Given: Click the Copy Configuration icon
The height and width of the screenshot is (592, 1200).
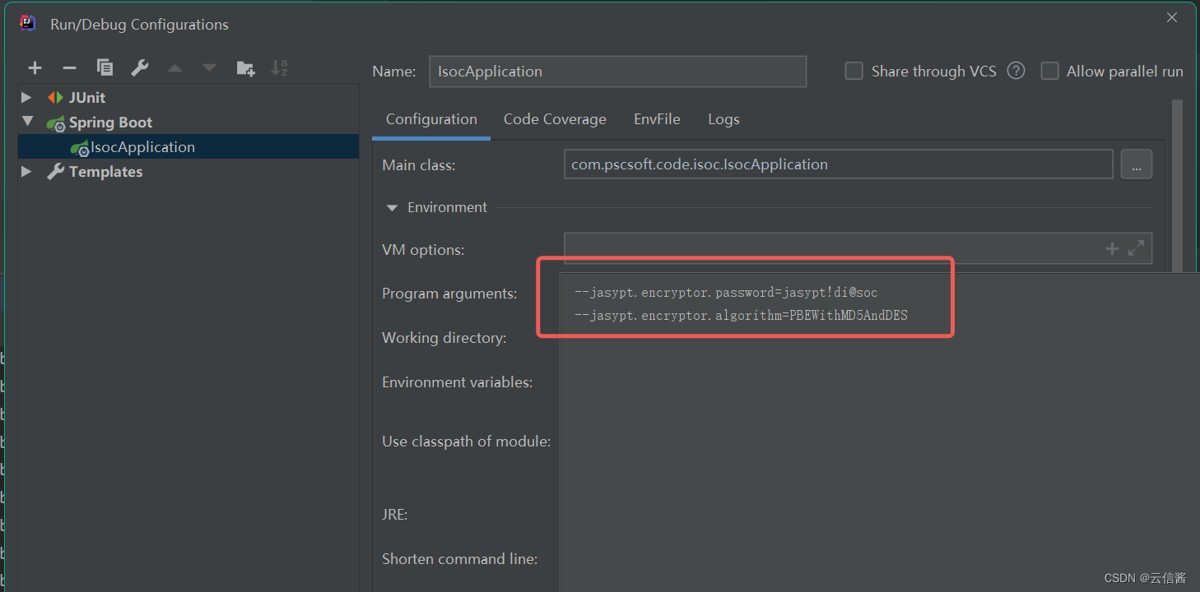Looking at the screenshot, I should tap(104, 68).
